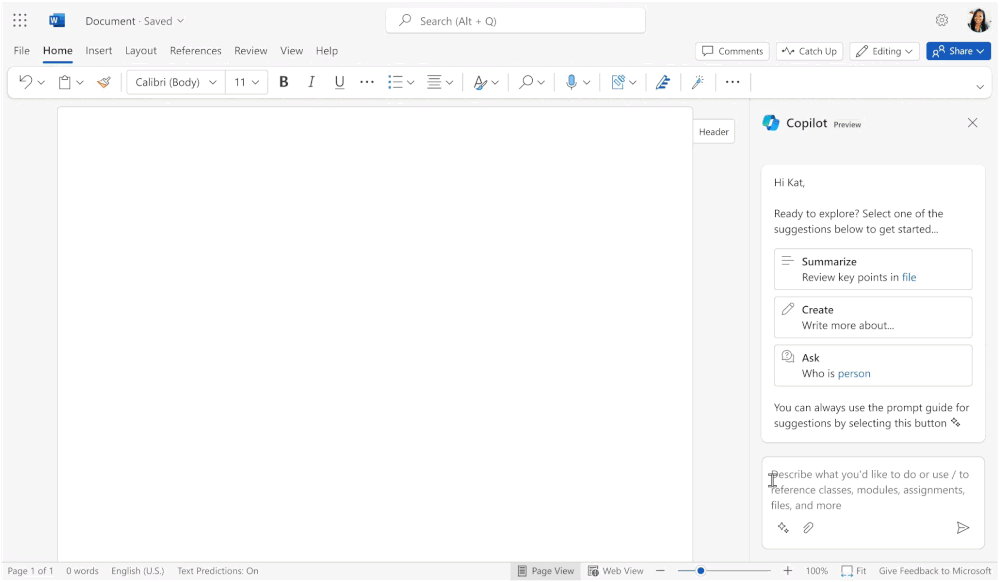Toggle bold formatting
Screen dimensions: 999x582
(x=284, y=82)
